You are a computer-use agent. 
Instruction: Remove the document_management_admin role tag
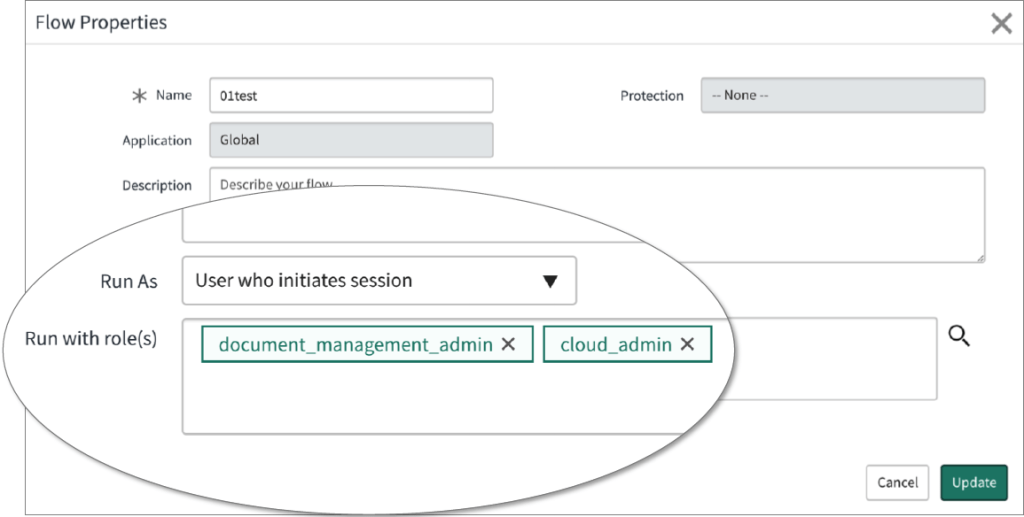pos(508,344)
